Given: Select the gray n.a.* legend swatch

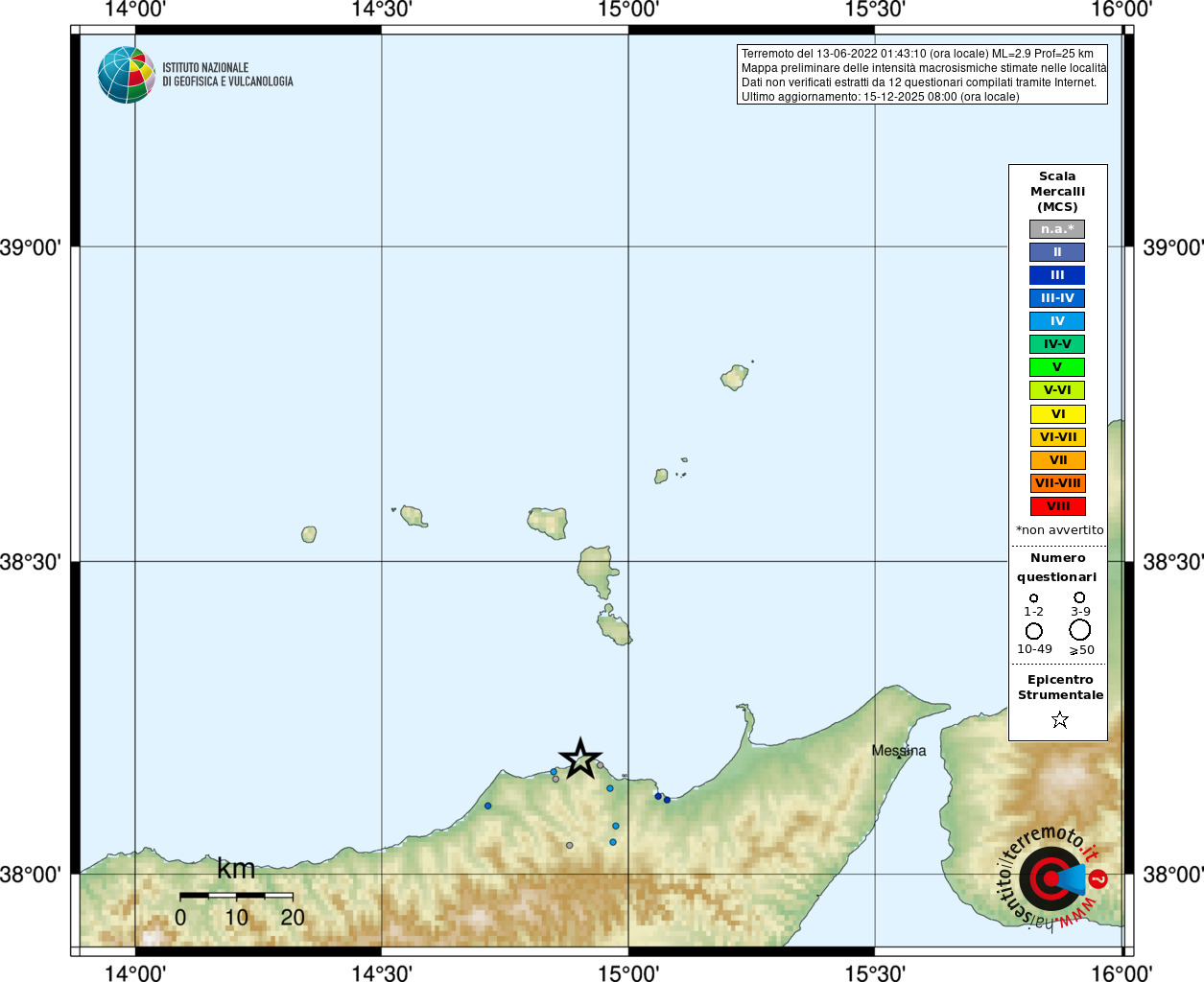Looking at the screenshot, I should tap(1057, 229).
